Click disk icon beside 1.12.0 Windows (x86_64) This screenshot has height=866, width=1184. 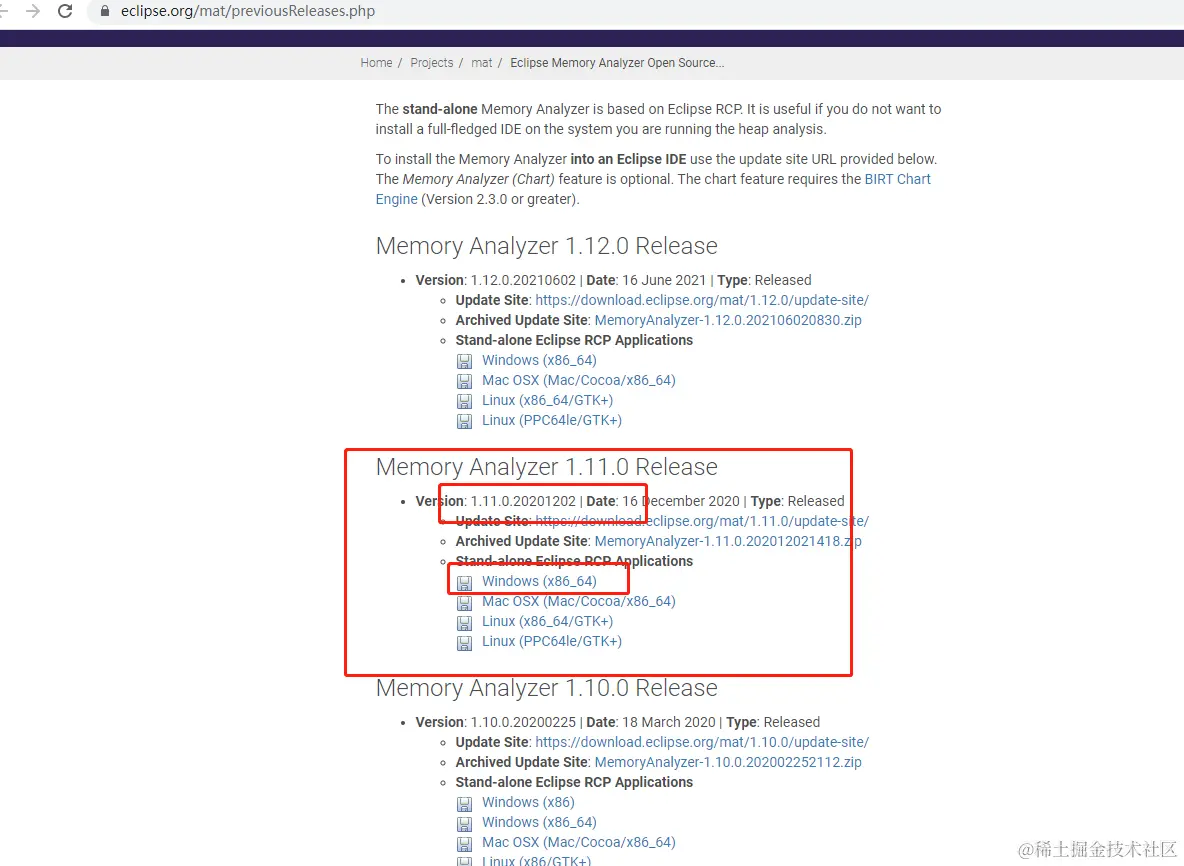click(x=464, y=361)
